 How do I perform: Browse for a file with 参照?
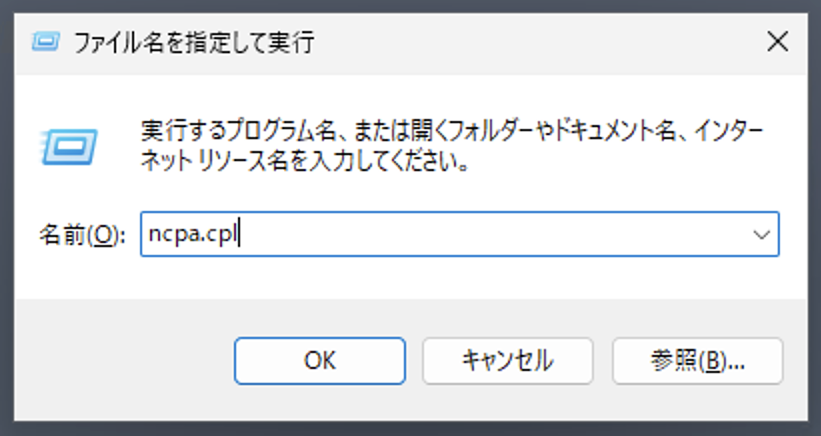[697, 361]
